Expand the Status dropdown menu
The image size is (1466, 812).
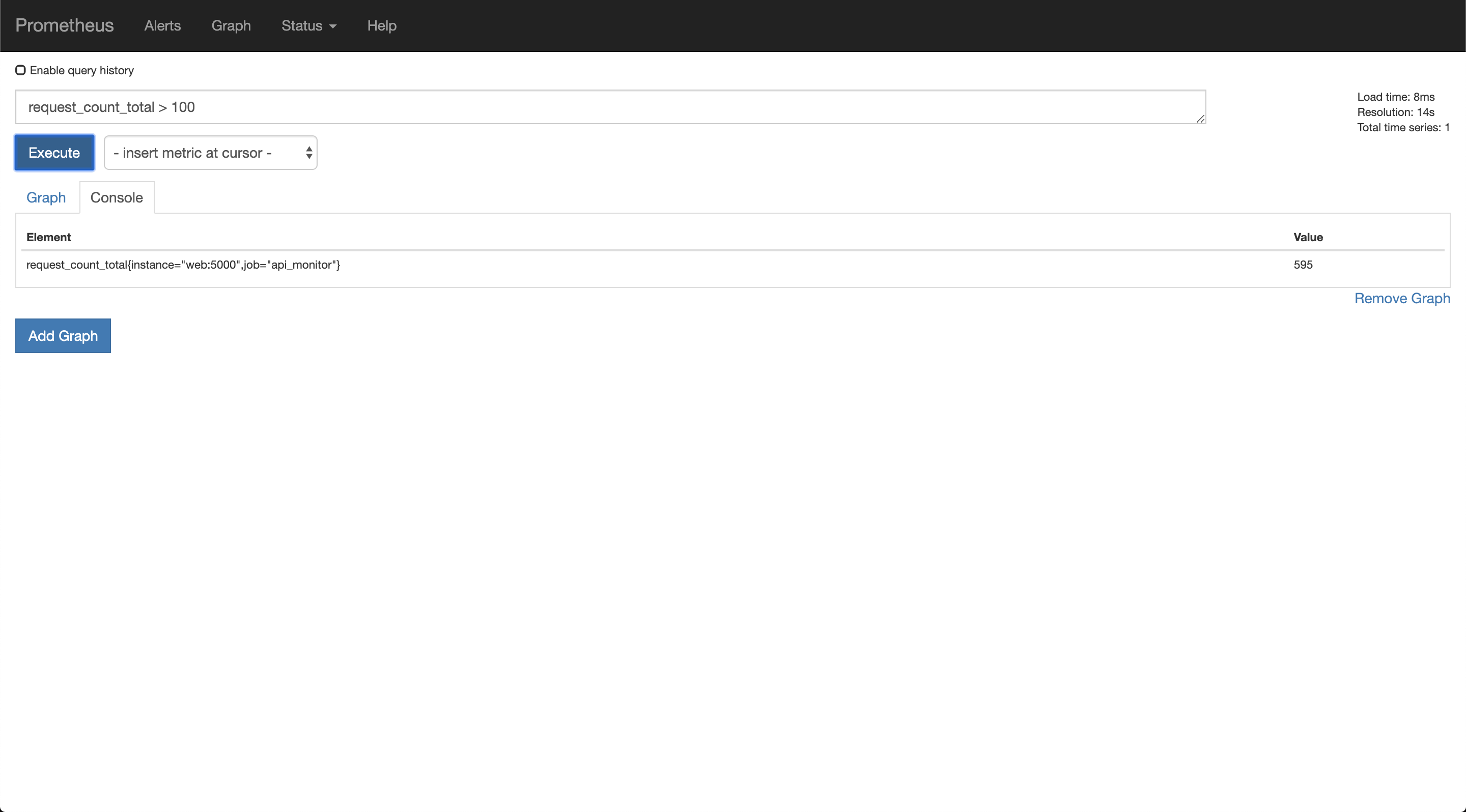point(309,25)
